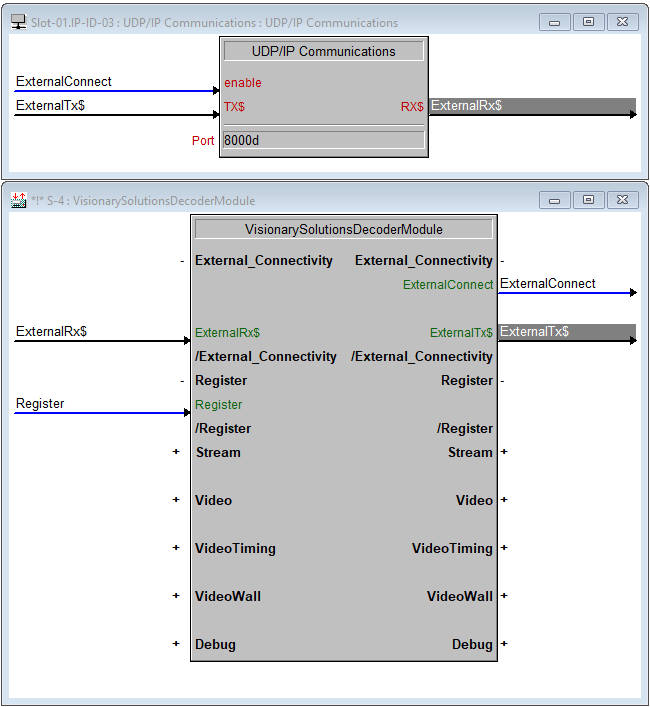Click the UDP/IP Communications symbol header

pos(323,51)
